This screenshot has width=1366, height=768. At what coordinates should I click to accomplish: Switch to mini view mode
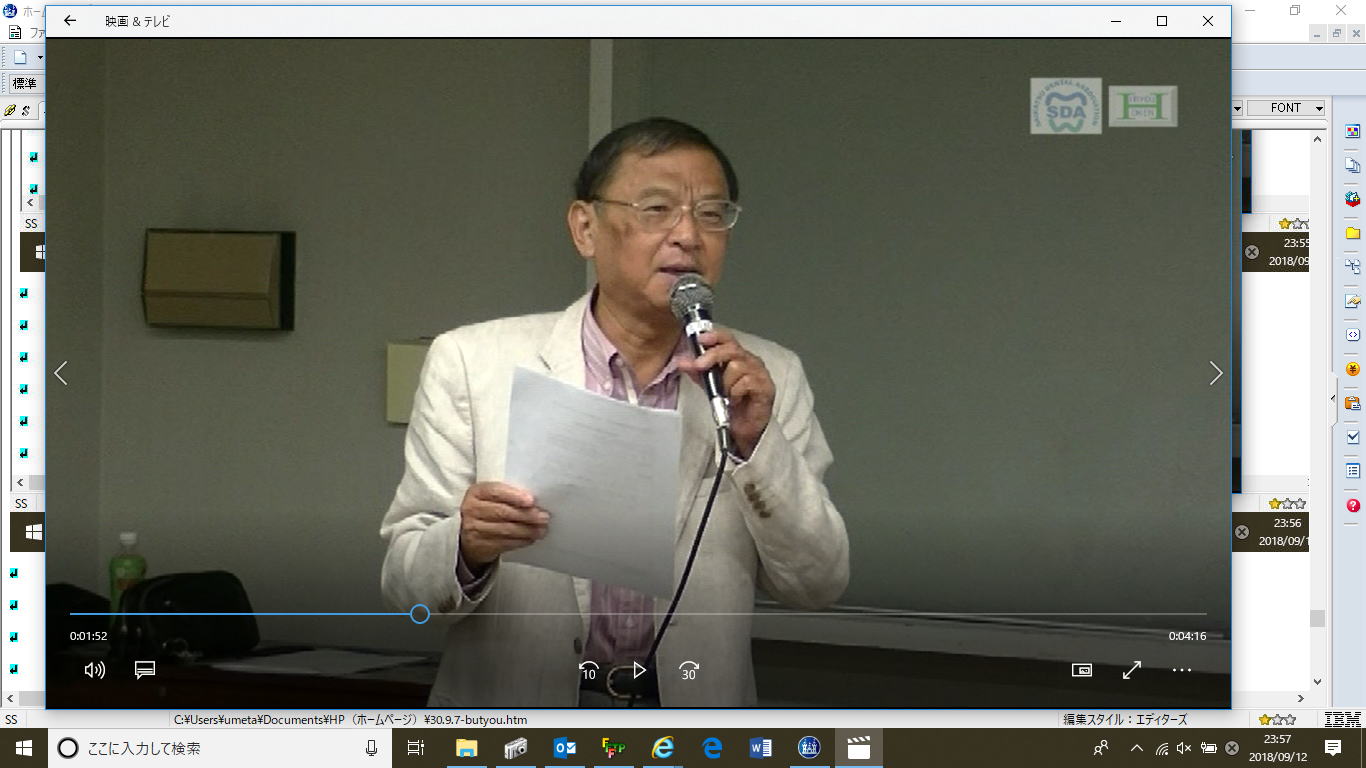coord(1081,670)
